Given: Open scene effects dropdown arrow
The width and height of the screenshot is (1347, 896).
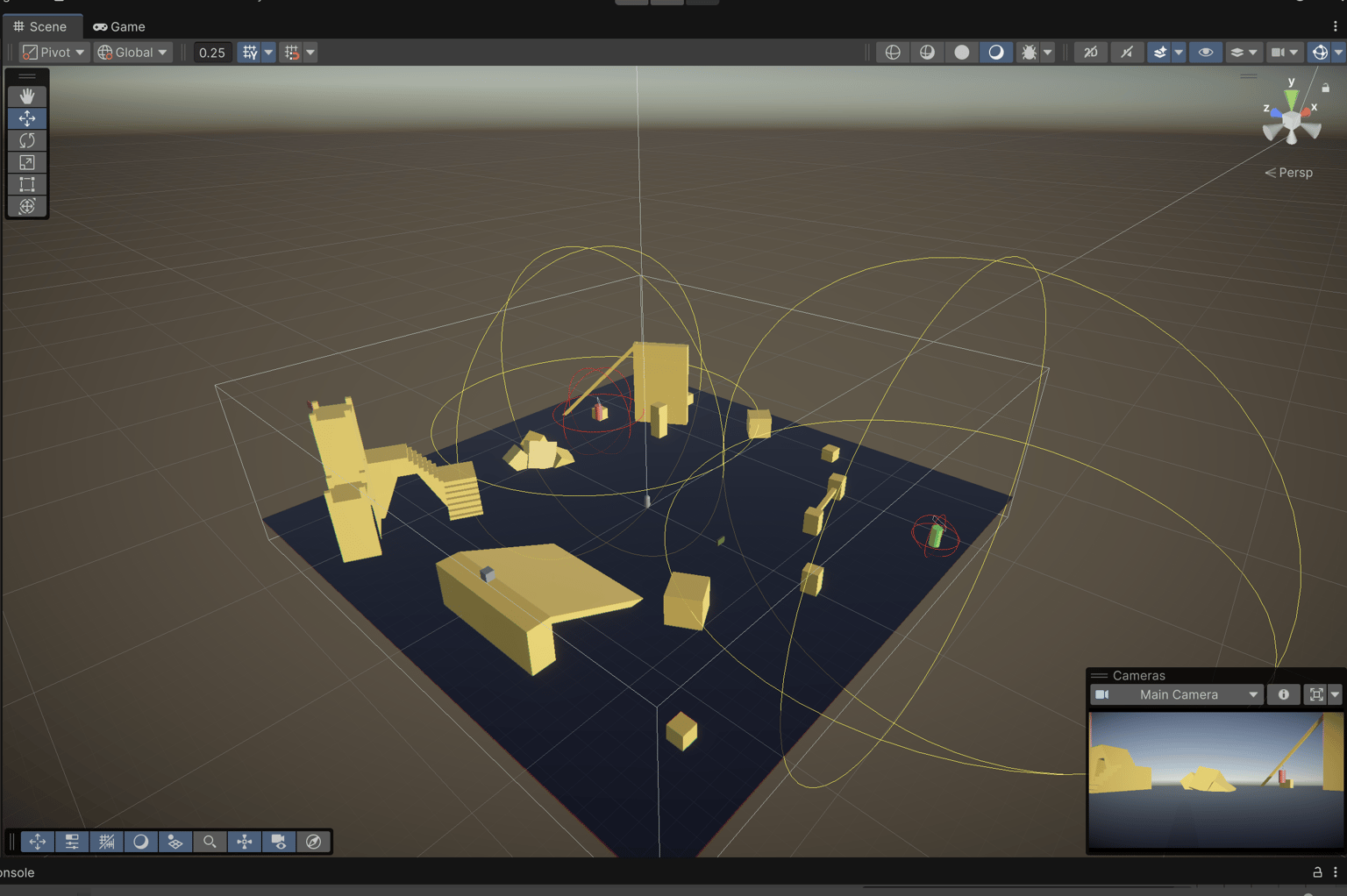Looking at the screenshot, I should (x=1179, y=53).
